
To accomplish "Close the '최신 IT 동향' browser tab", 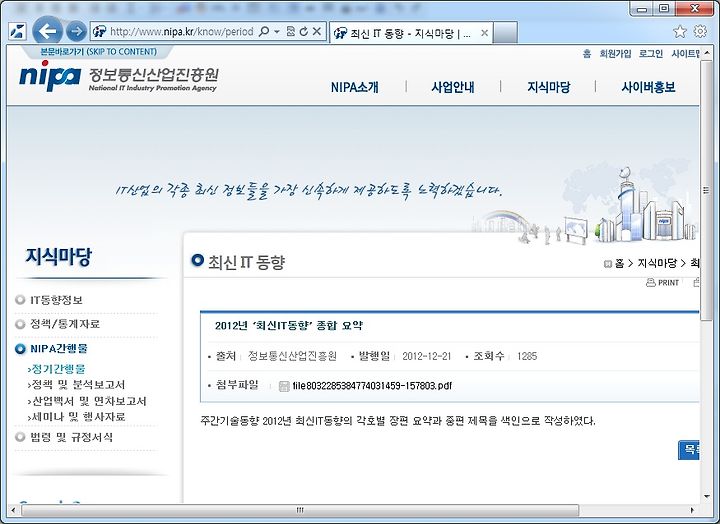I will coord(484,33).
